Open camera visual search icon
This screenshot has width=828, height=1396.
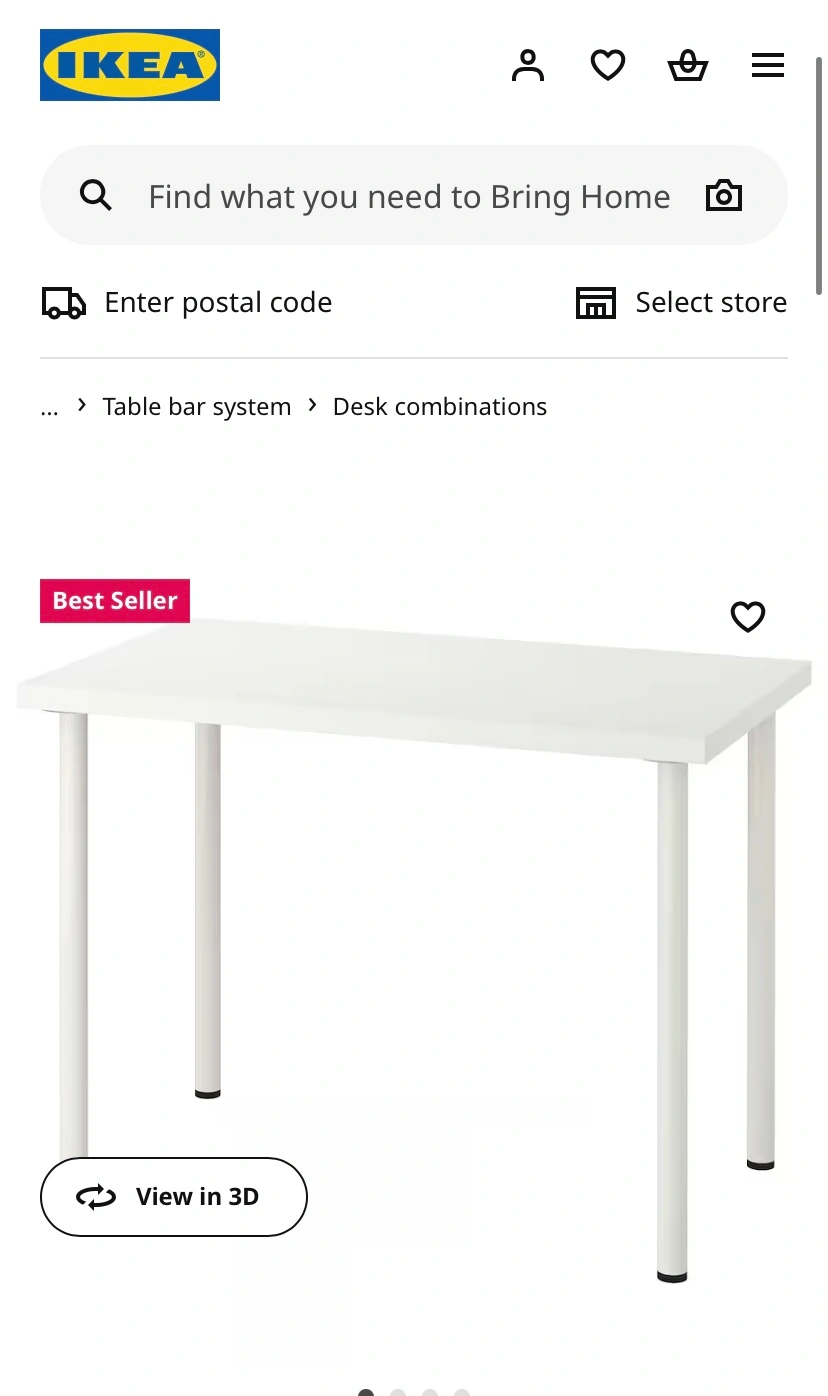(x=724, y=195)
